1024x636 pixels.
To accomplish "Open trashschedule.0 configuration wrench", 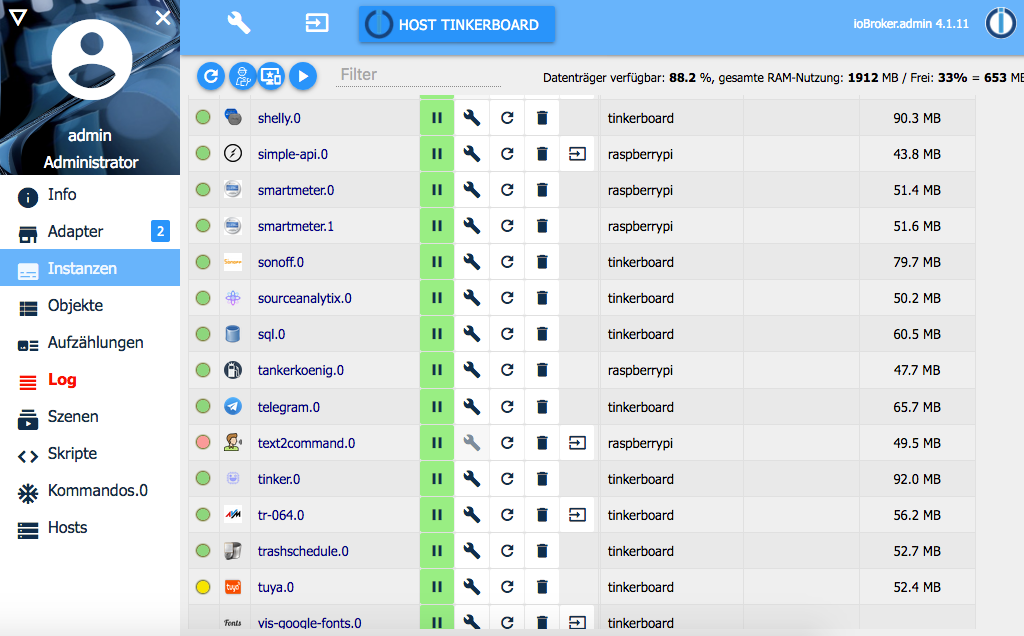I will tap(472, 551).
